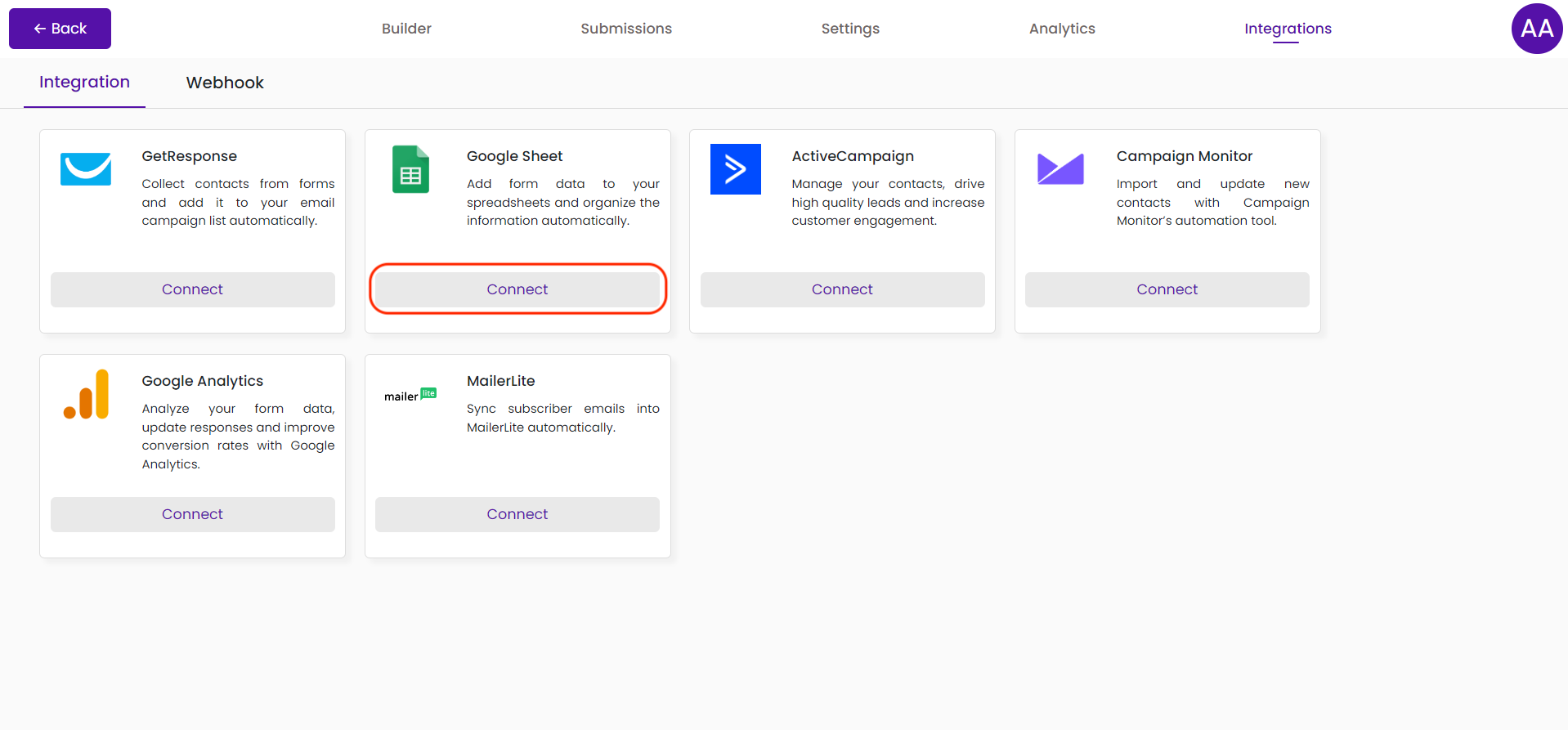Click the 'Add form data to your spreadsheets' description
Screen dimensions: 1568x730
(563, 202)
